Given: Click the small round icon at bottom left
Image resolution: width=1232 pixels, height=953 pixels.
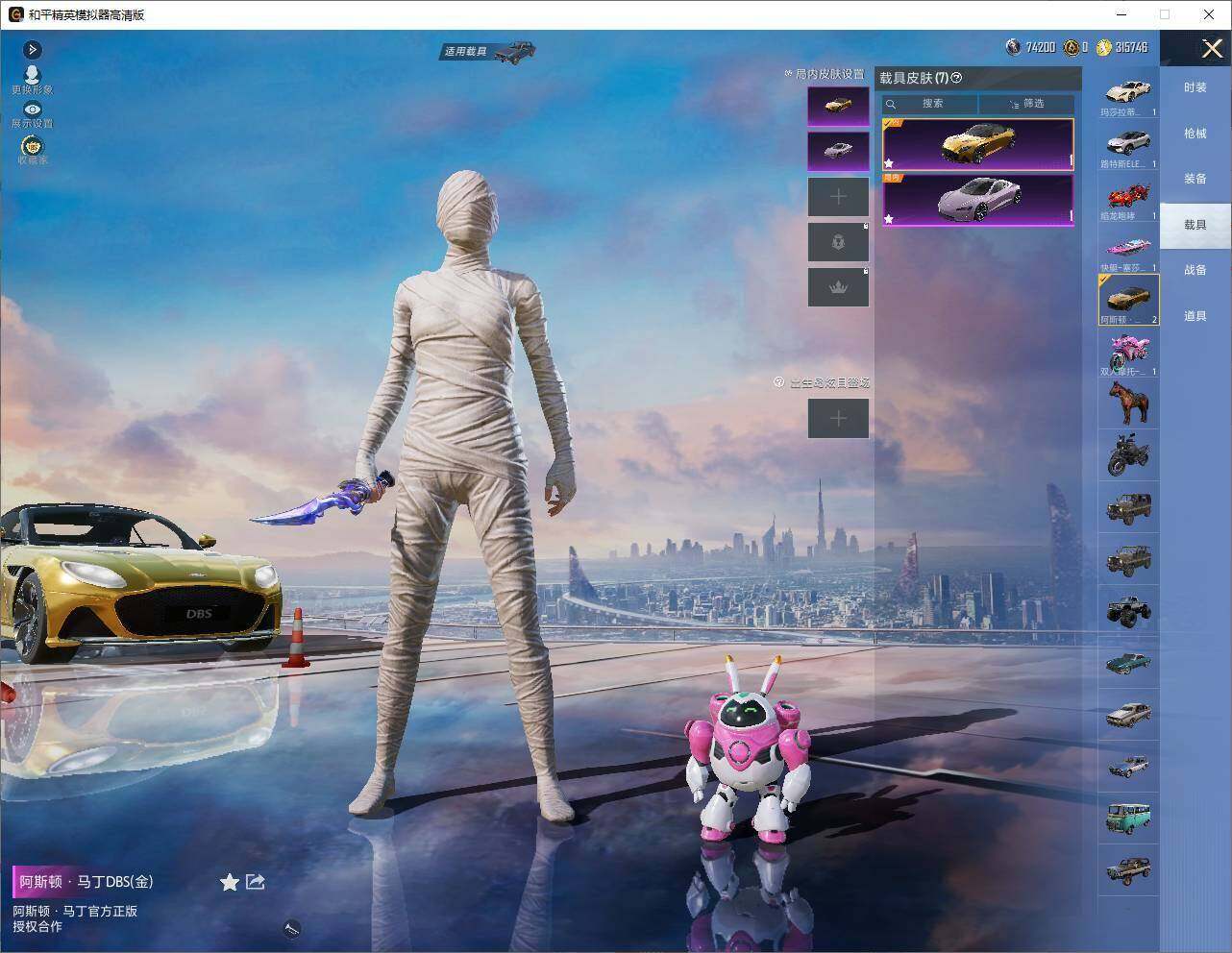Looking at the screenshot, I should coord(292,928).
